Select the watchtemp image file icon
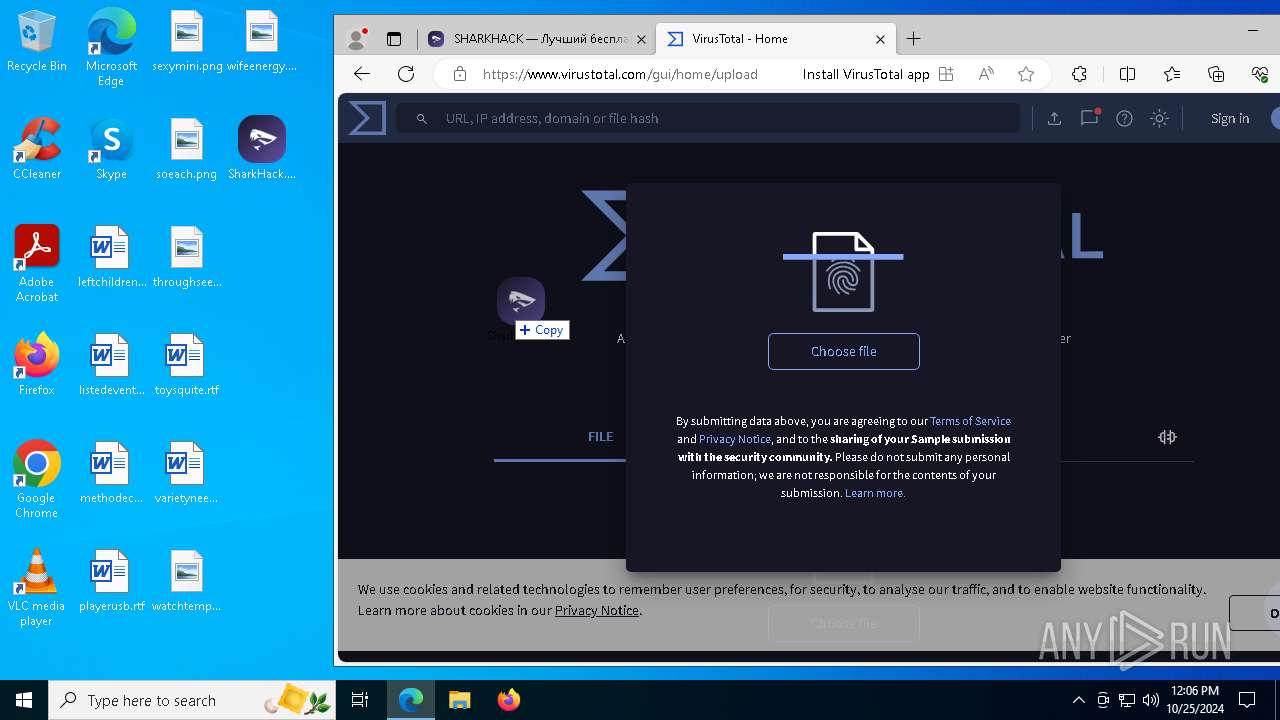This screenshot has width=1280, height=720. tap(187, 581)
